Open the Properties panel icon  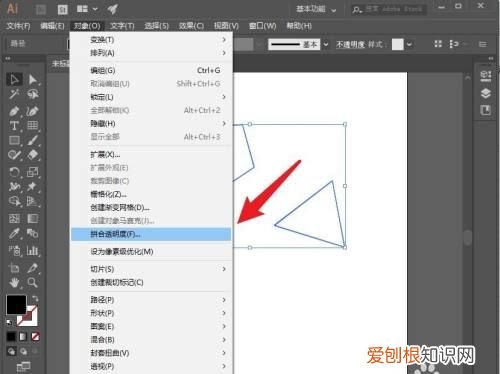click(x=486, y=76)
